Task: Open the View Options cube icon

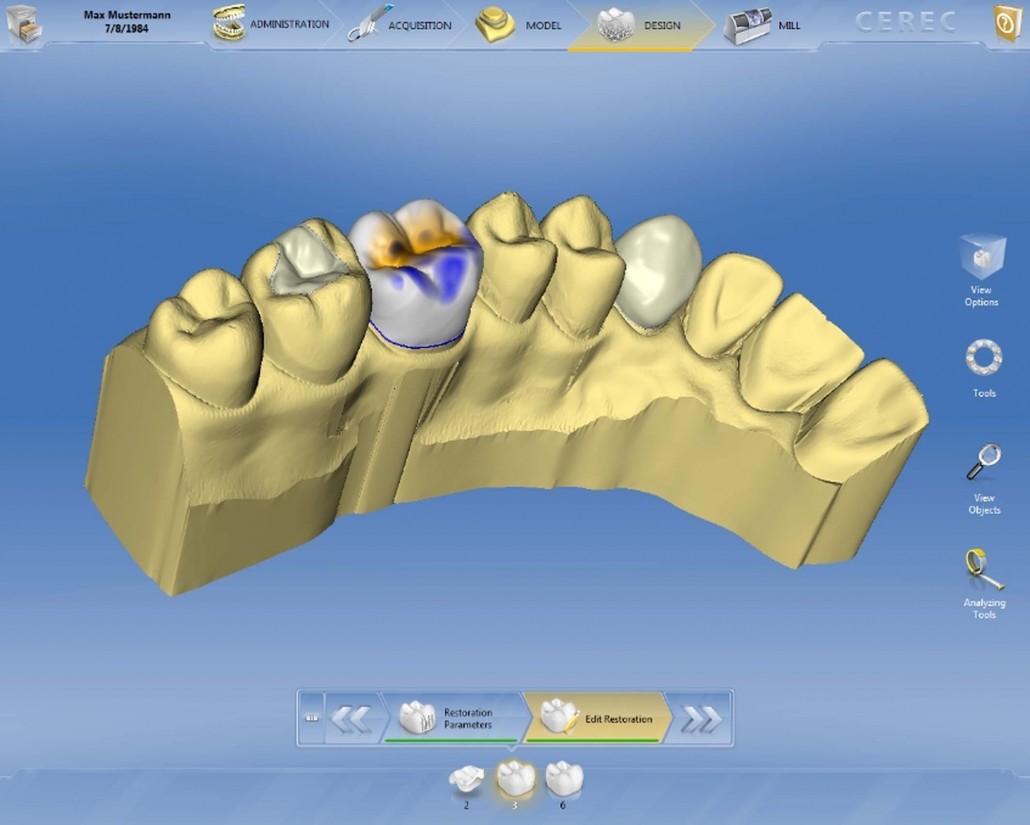Action: pyautogui.click(x=980, y=258)
